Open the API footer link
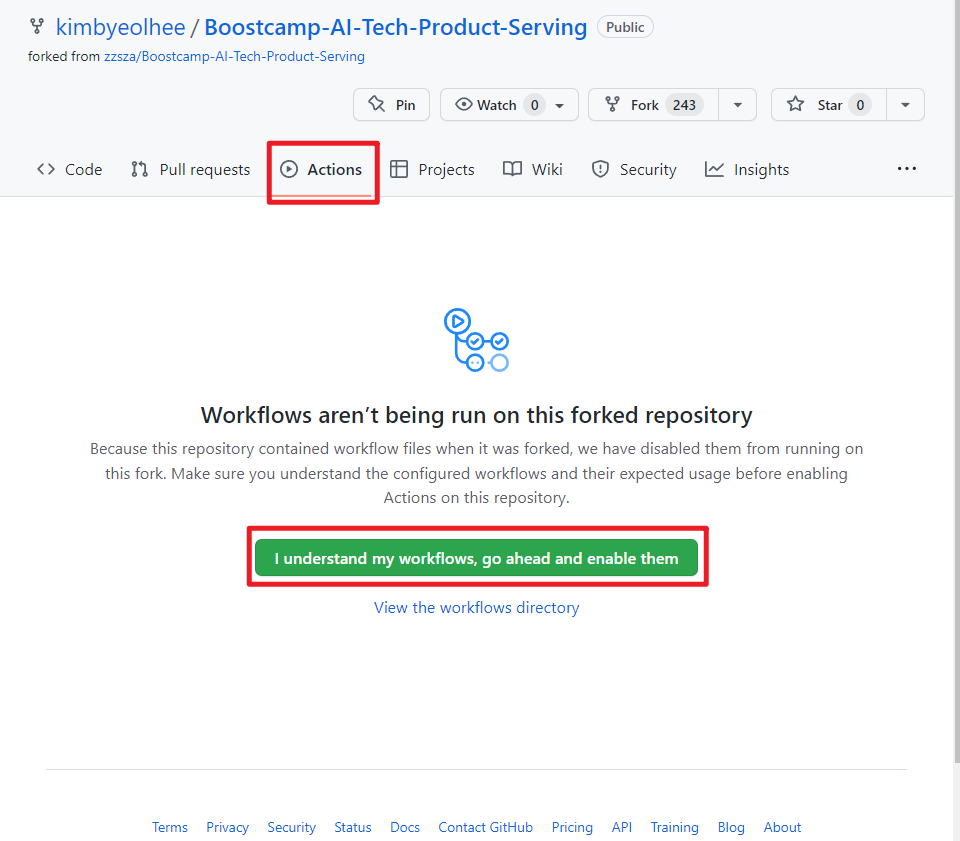The image size is (960, 841). (621, 827)
